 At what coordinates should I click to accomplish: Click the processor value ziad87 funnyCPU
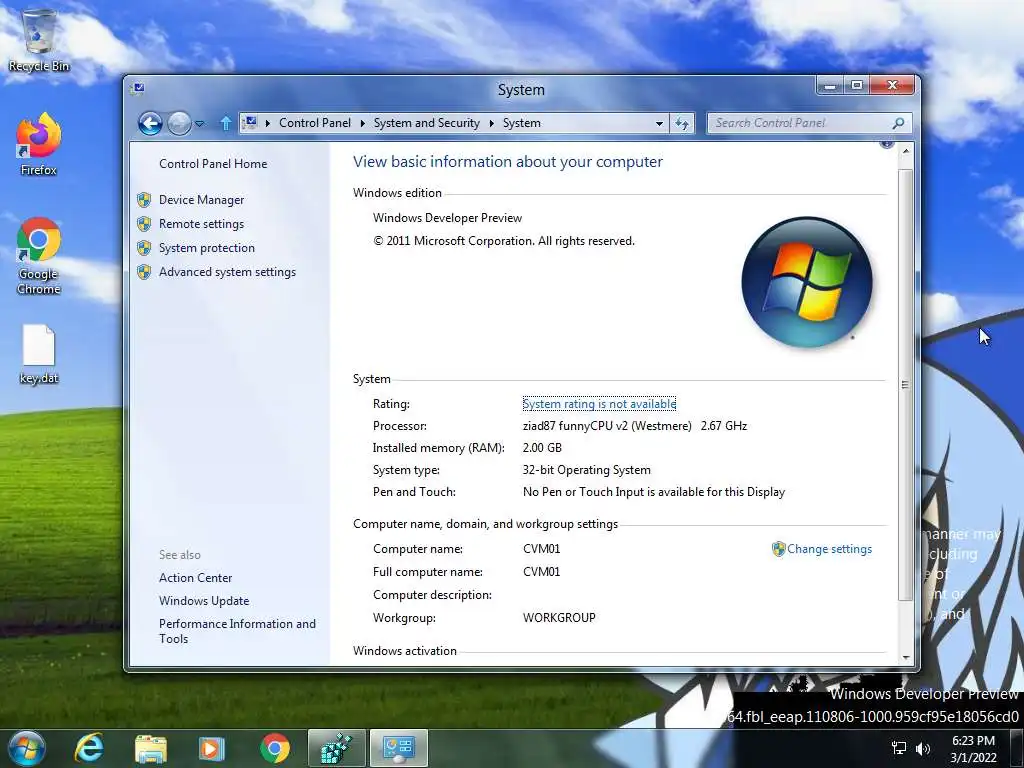point(635,426)
